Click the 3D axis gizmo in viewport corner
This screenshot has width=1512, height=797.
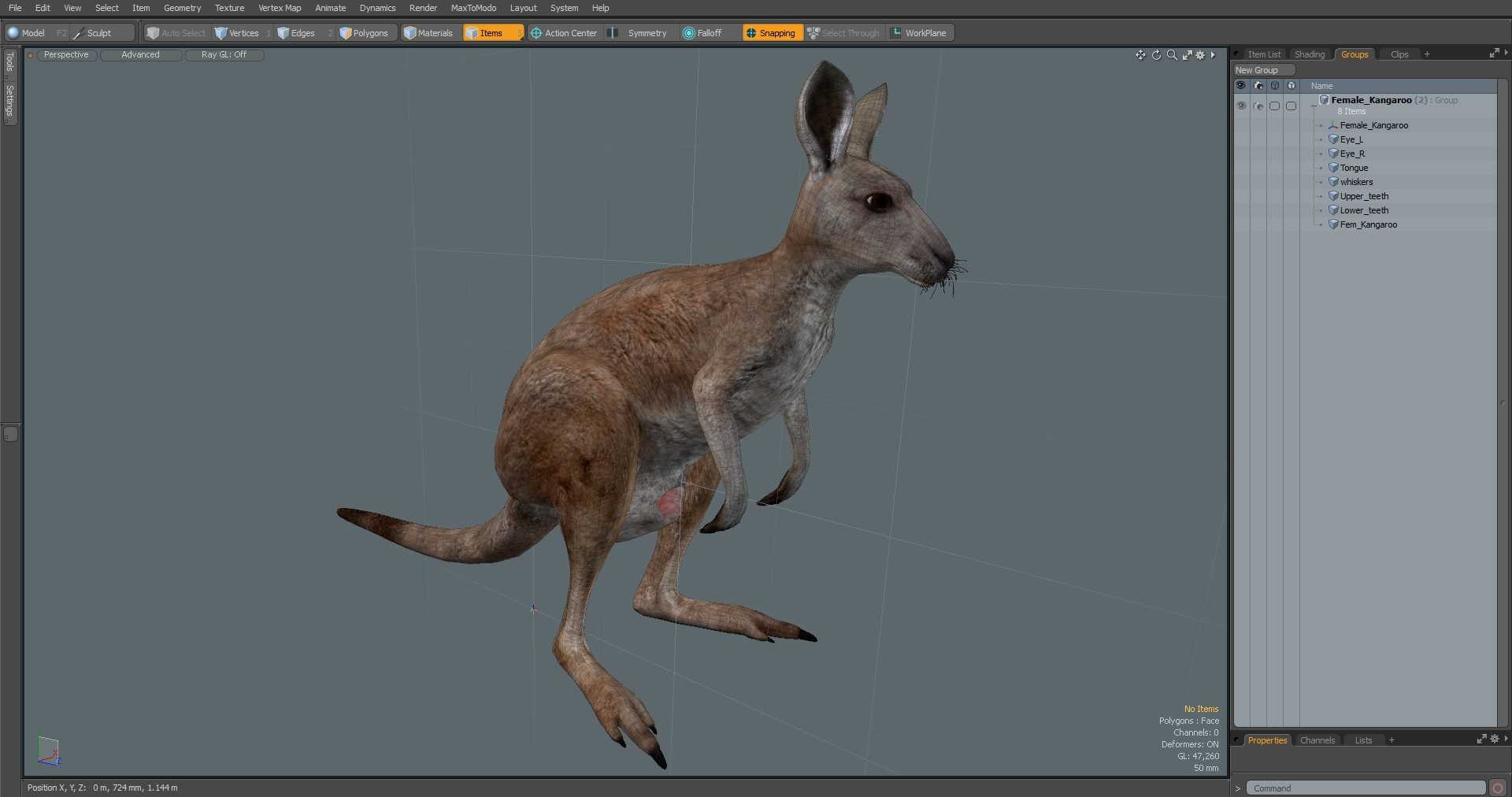tap(48, 751)
